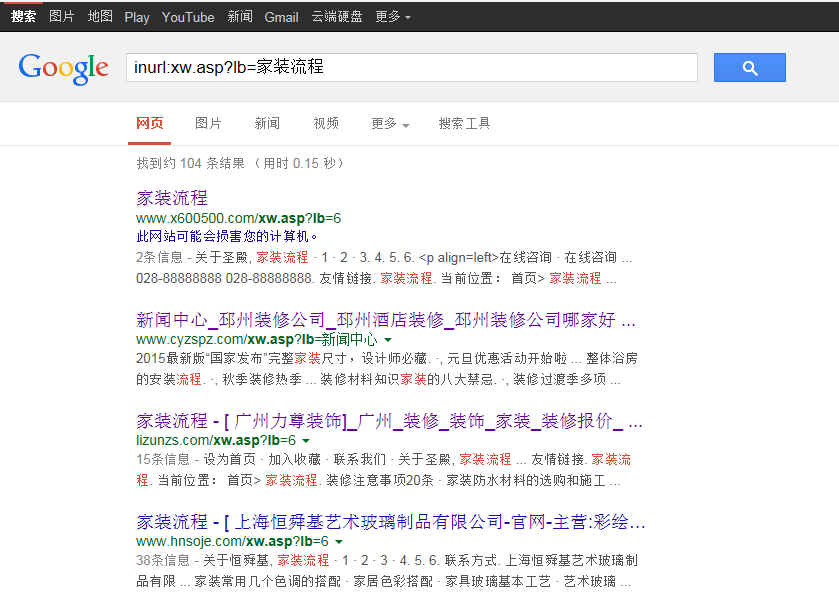Open the Google logo homepage
The image size is (839, 602).
click(63, 68)
